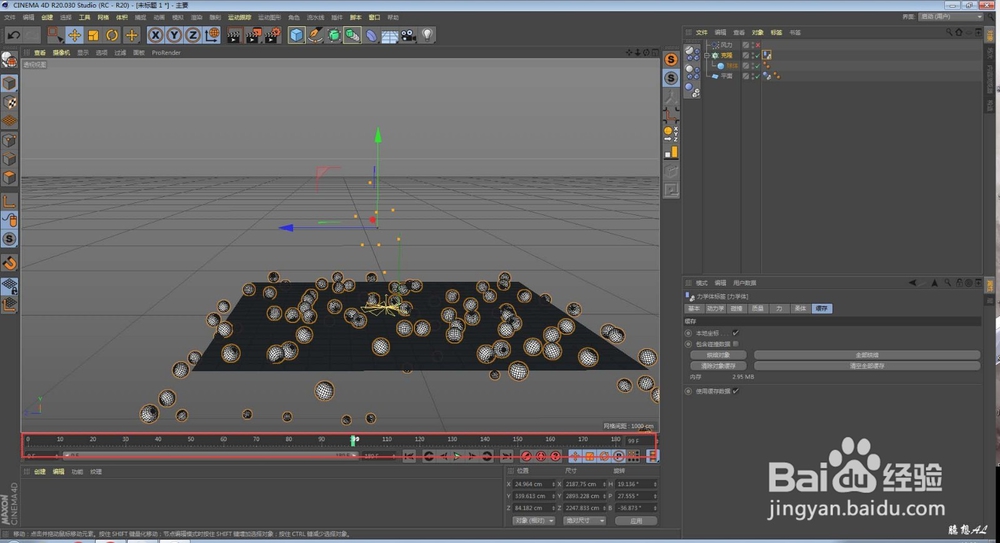Collapse the 克隆 cloner tree node
This screenshot has height=543, width=1000.
pos(707,56)
